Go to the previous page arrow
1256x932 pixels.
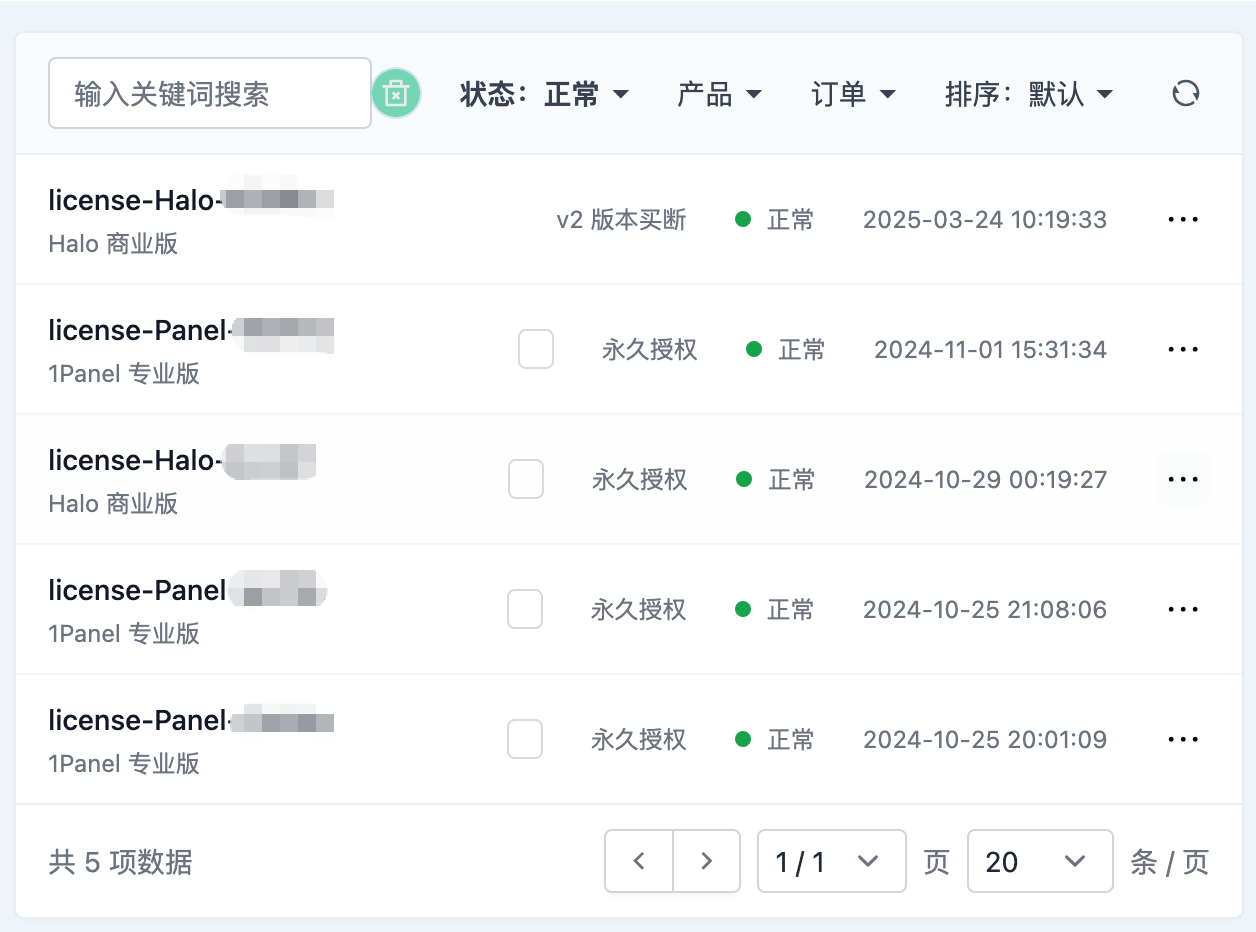639,861
